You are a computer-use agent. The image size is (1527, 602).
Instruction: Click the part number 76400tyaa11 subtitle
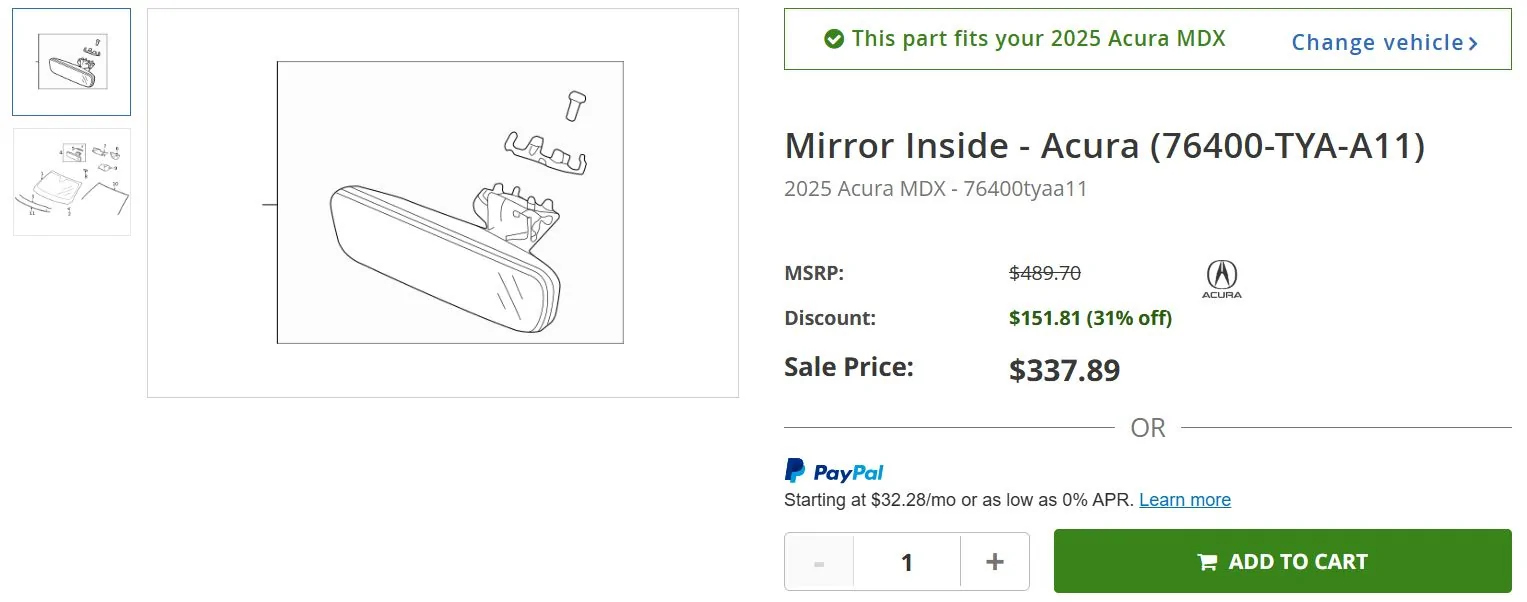936,188
